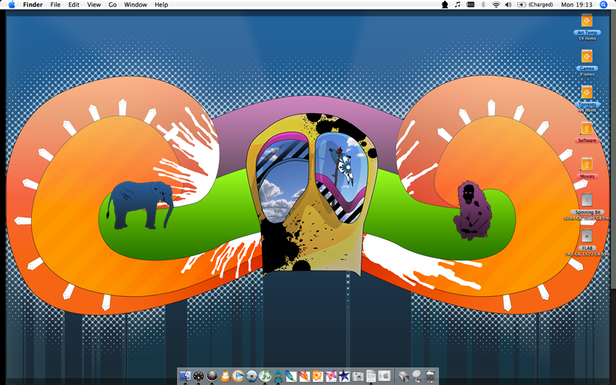Open the blue eye sphere app in Dock
The image size is (616, 385).
[x=251, y=376]
